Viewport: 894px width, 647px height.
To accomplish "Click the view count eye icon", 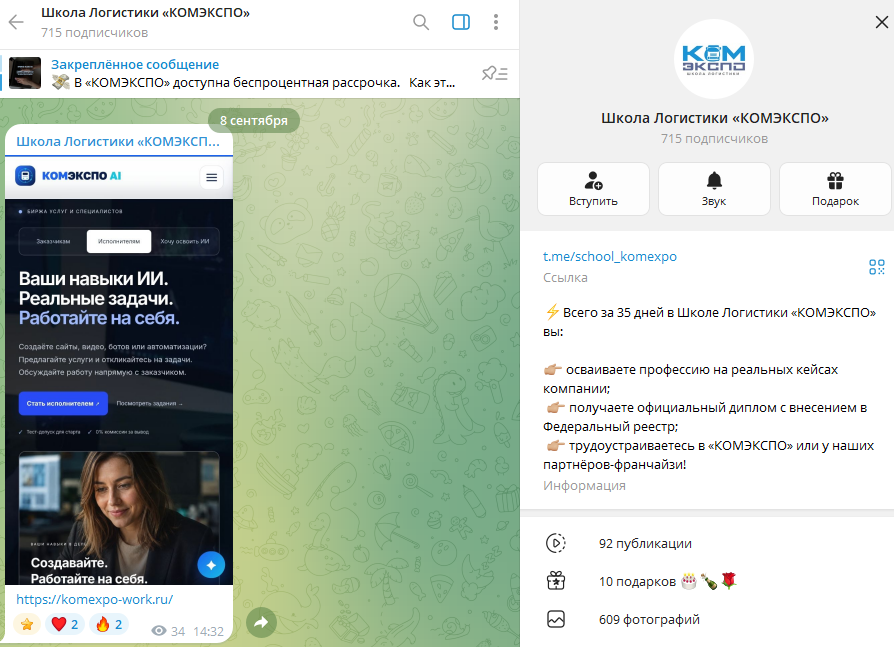I will (x=159, y=630).
